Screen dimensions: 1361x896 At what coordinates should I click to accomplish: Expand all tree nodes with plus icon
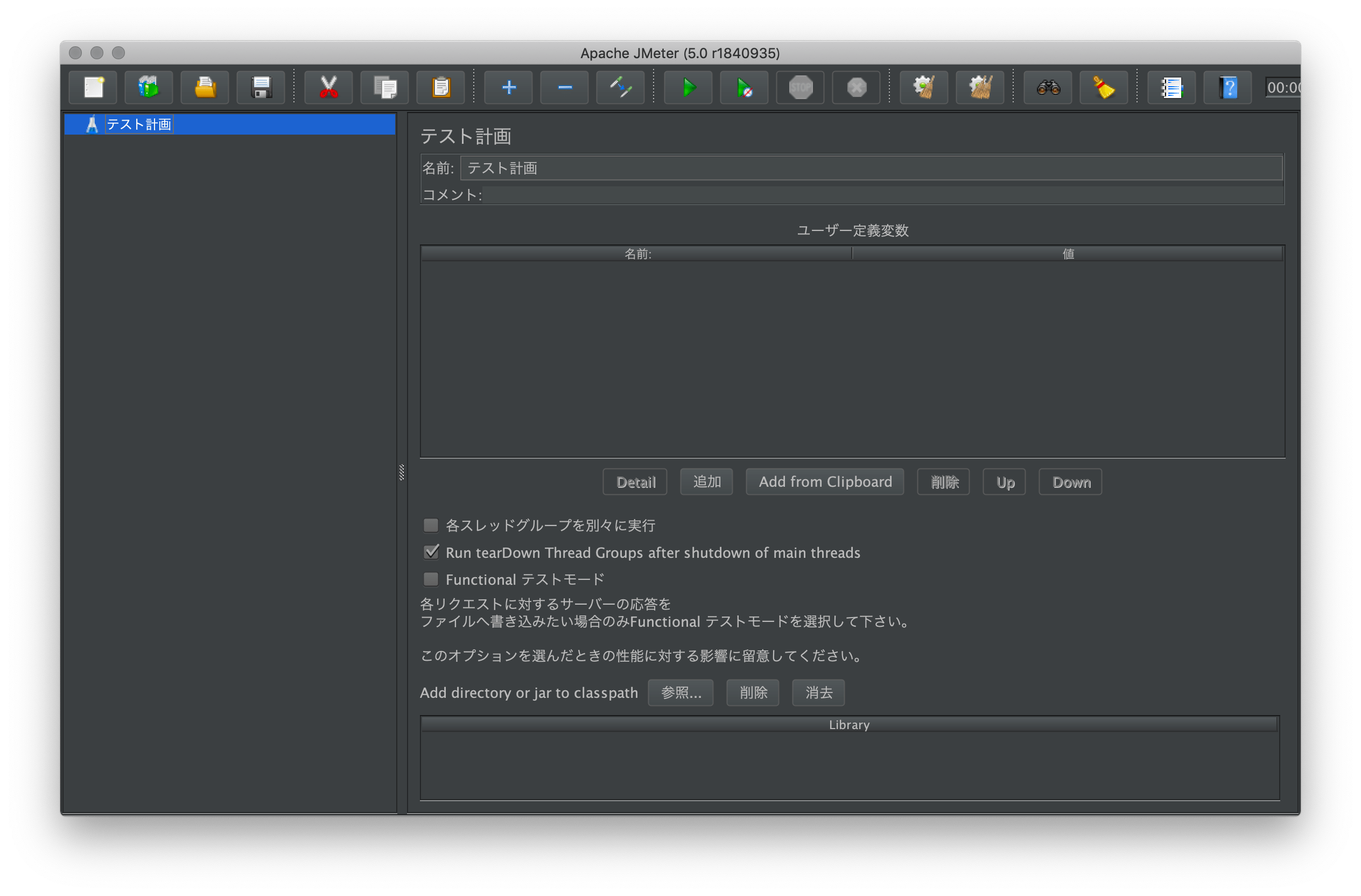tap(508, 87)
